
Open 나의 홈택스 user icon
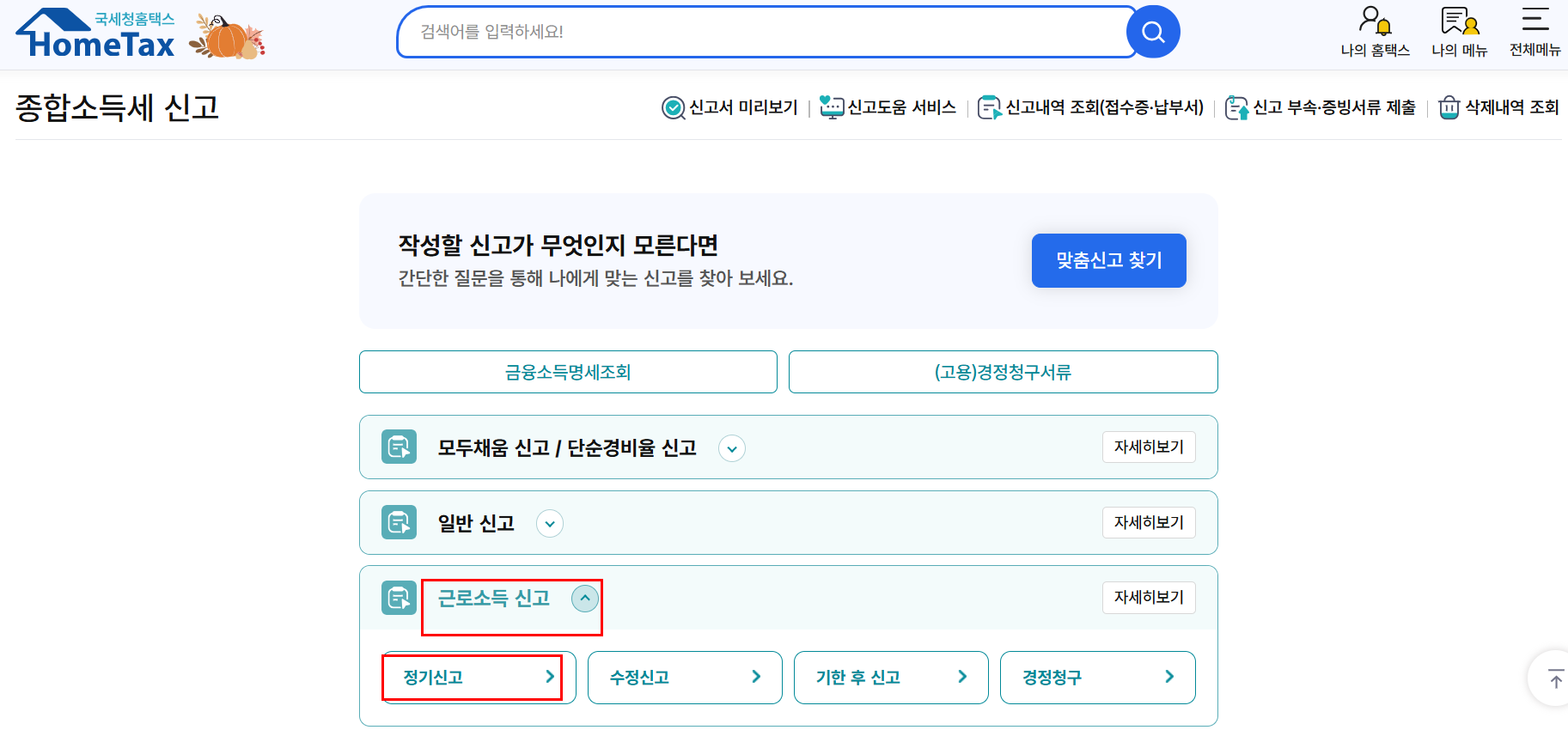coord(1375,21)
